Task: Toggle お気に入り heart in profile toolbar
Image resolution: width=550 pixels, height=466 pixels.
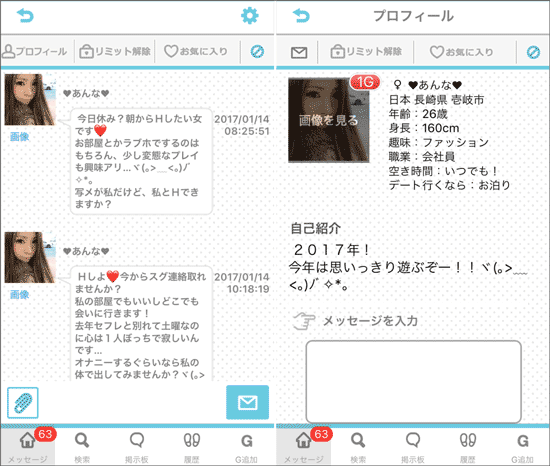Action: [462, 52]
